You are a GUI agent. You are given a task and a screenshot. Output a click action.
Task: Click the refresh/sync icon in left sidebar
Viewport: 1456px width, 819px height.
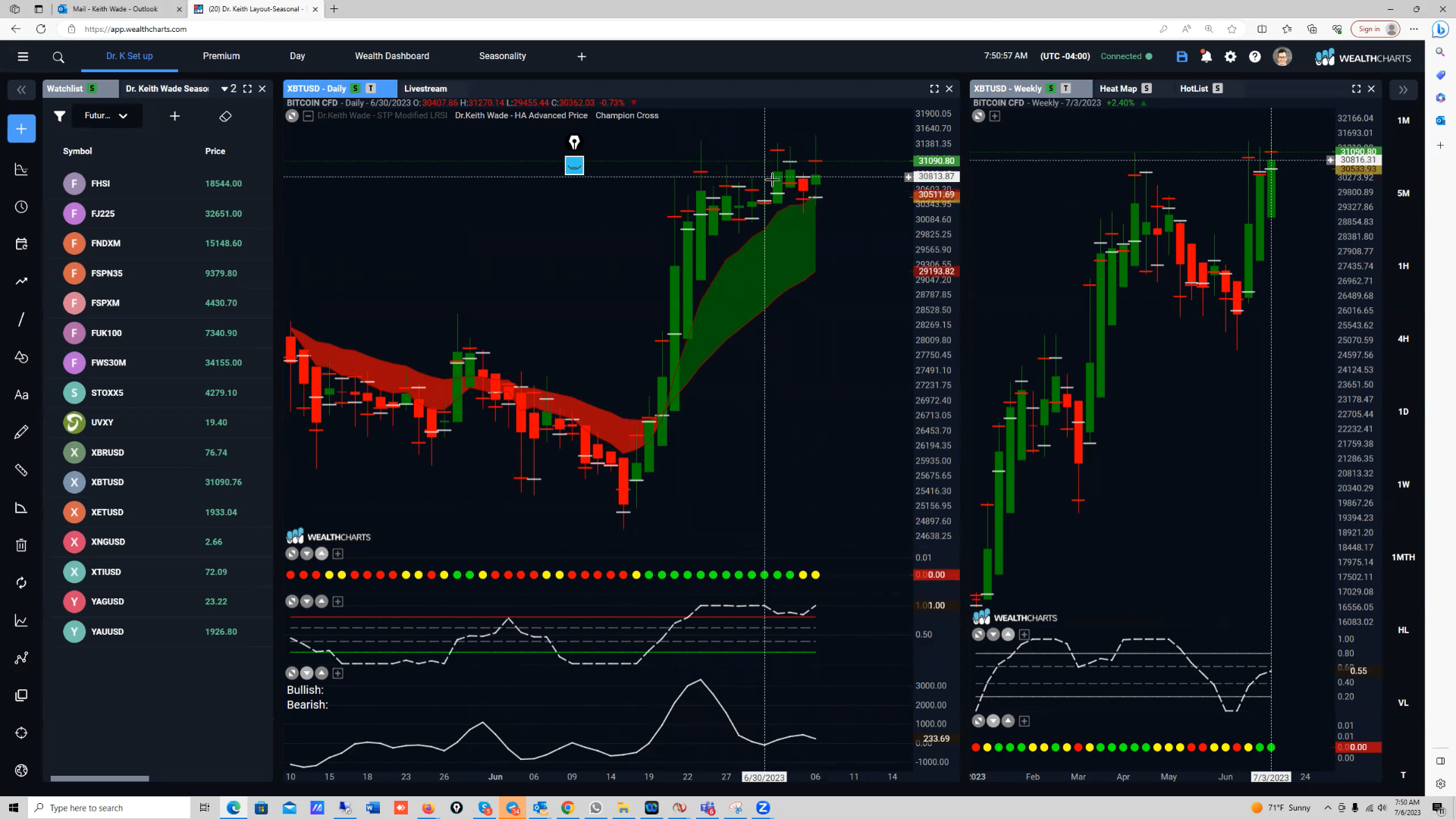click(21, 582)
